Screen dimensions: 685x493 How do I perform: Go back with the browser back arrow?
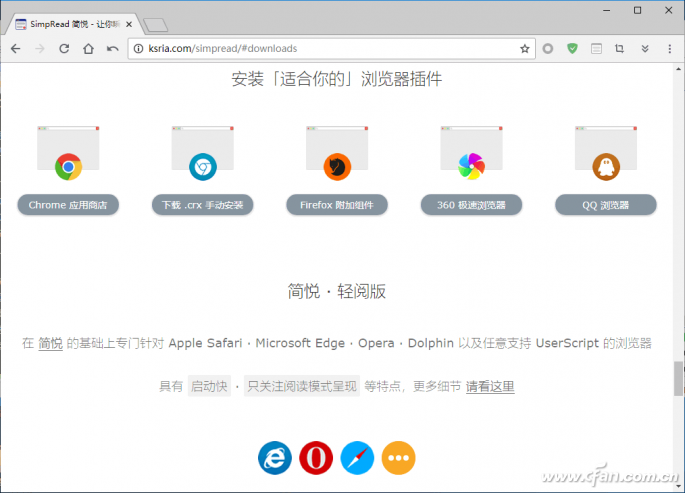pyautogui.click(x=16, y=48)
